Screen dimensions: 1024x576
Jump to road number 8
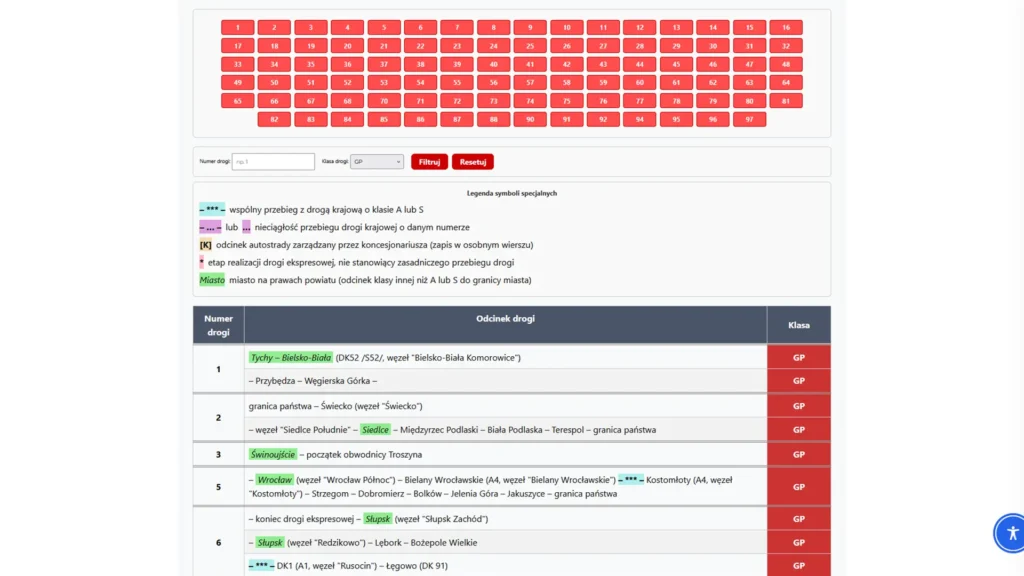pos(493,28)
